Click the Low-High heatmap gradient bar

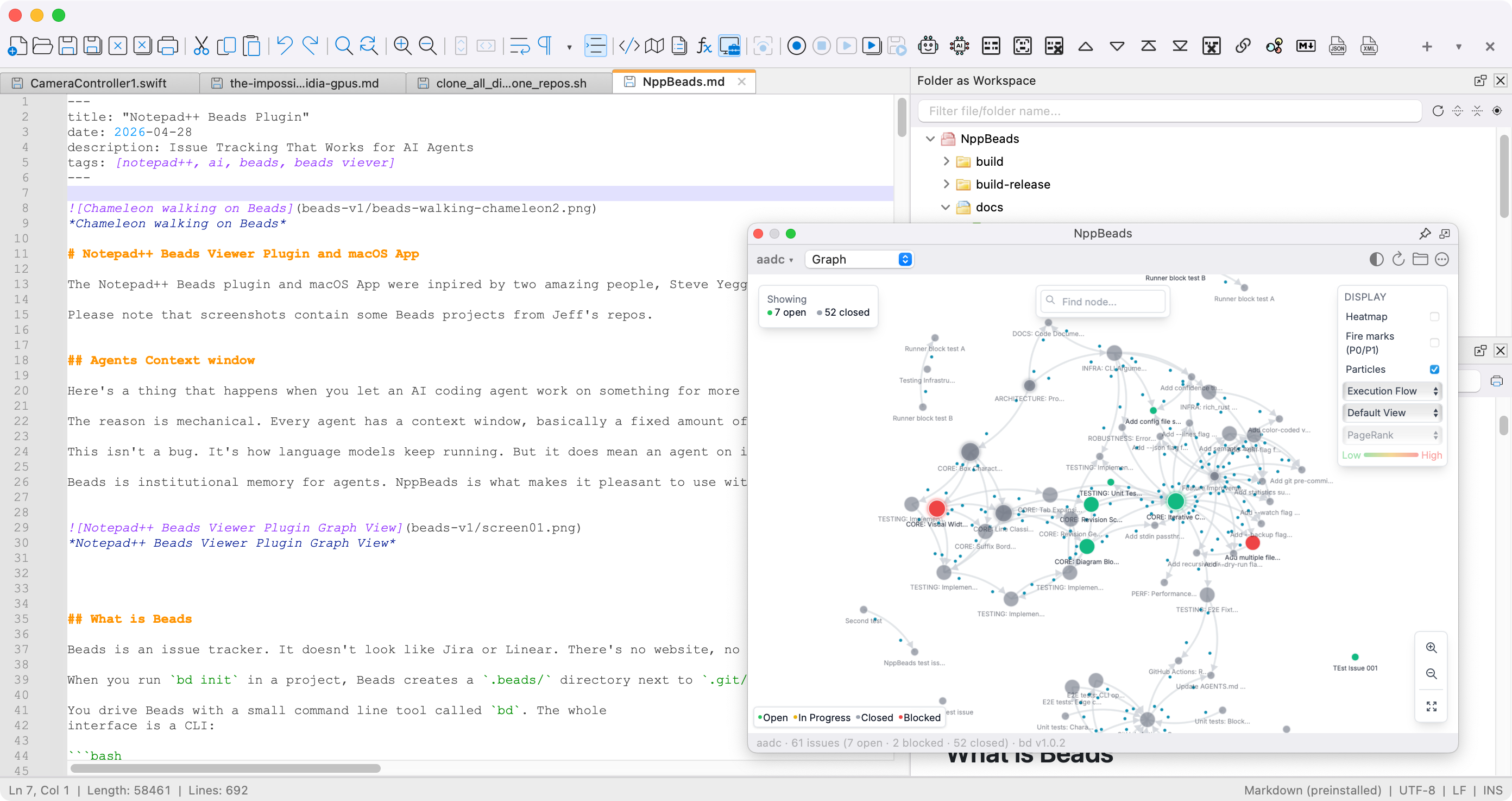point(1390,456)
